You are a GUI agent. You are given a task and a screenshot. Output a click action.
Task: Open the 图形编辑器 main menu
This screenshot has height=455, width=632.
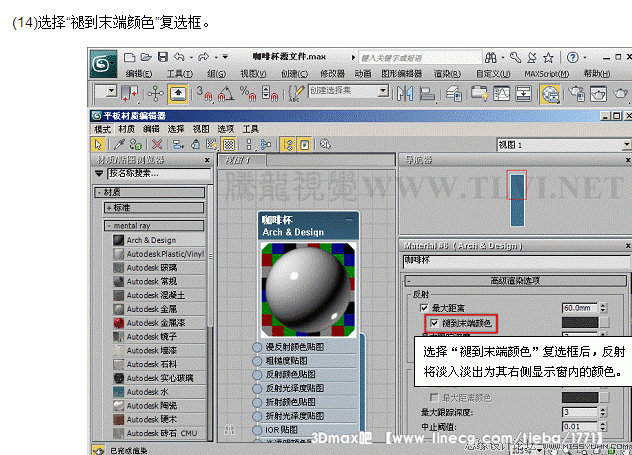click(x=401, y=74)
